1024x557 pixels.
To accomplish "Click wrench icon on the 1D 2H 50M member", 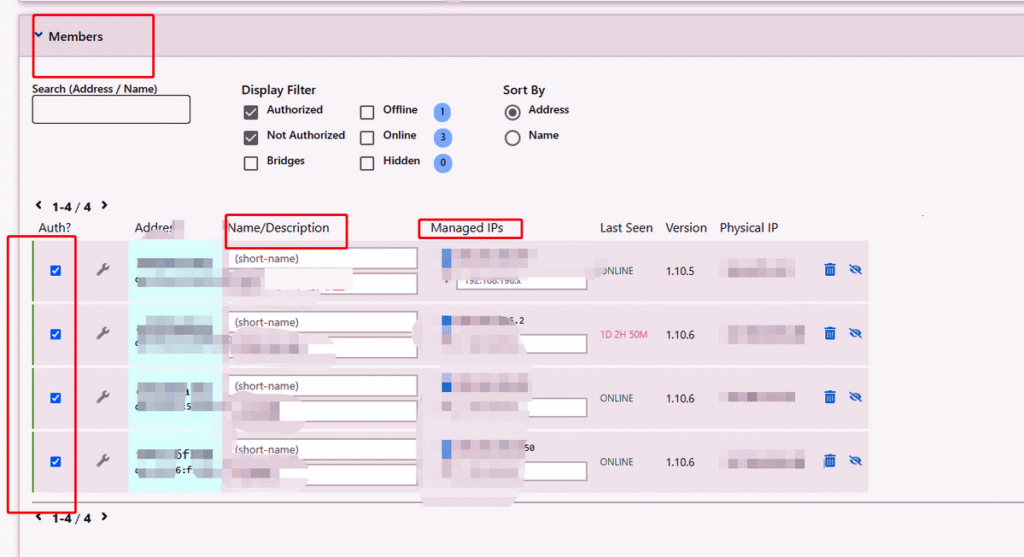I will tap(102, 334).
